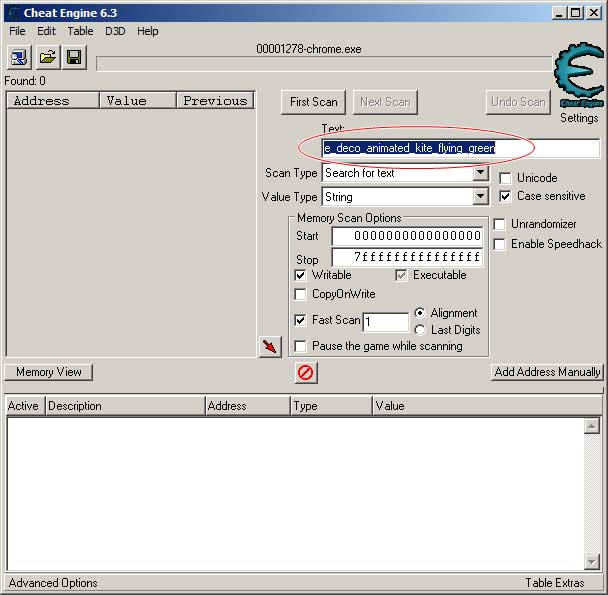Click the Stop address field
Screen dimensions: 608x595
(407, 257)
